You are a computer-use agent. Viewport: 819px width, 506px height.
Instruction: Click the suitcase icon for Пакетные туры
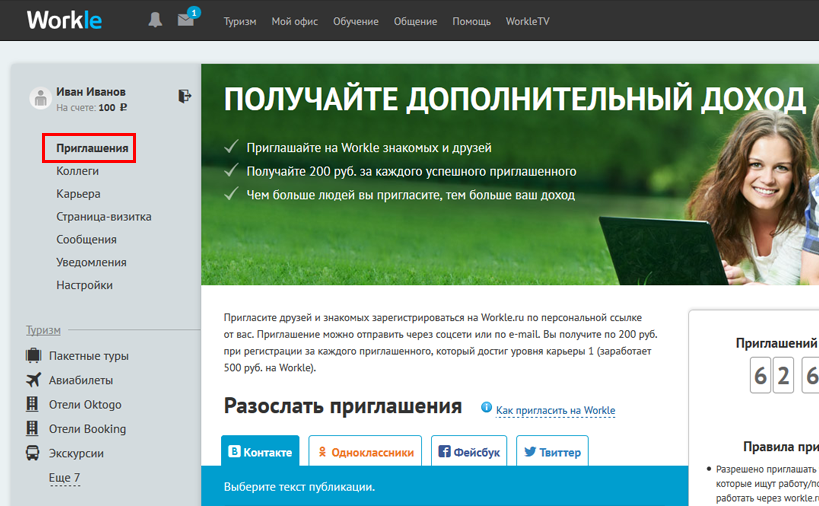(x=33, y=355)
